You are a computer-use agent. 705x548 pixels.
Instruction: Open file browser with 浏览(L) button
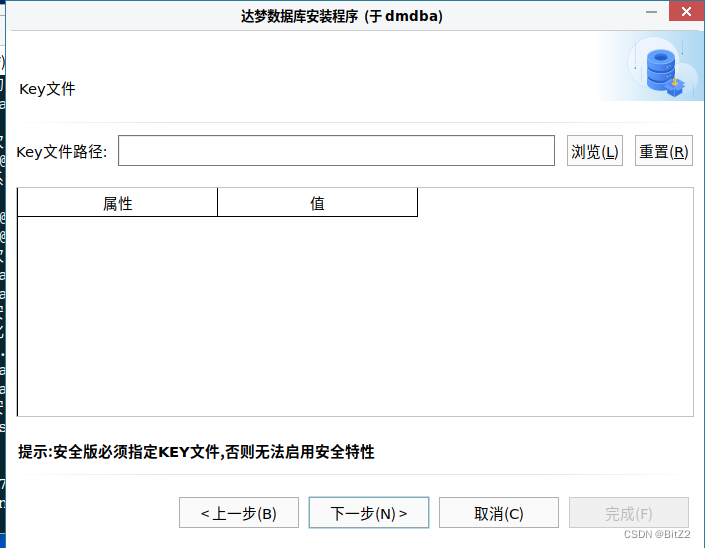pyautogui.click(x=594, y=151)
